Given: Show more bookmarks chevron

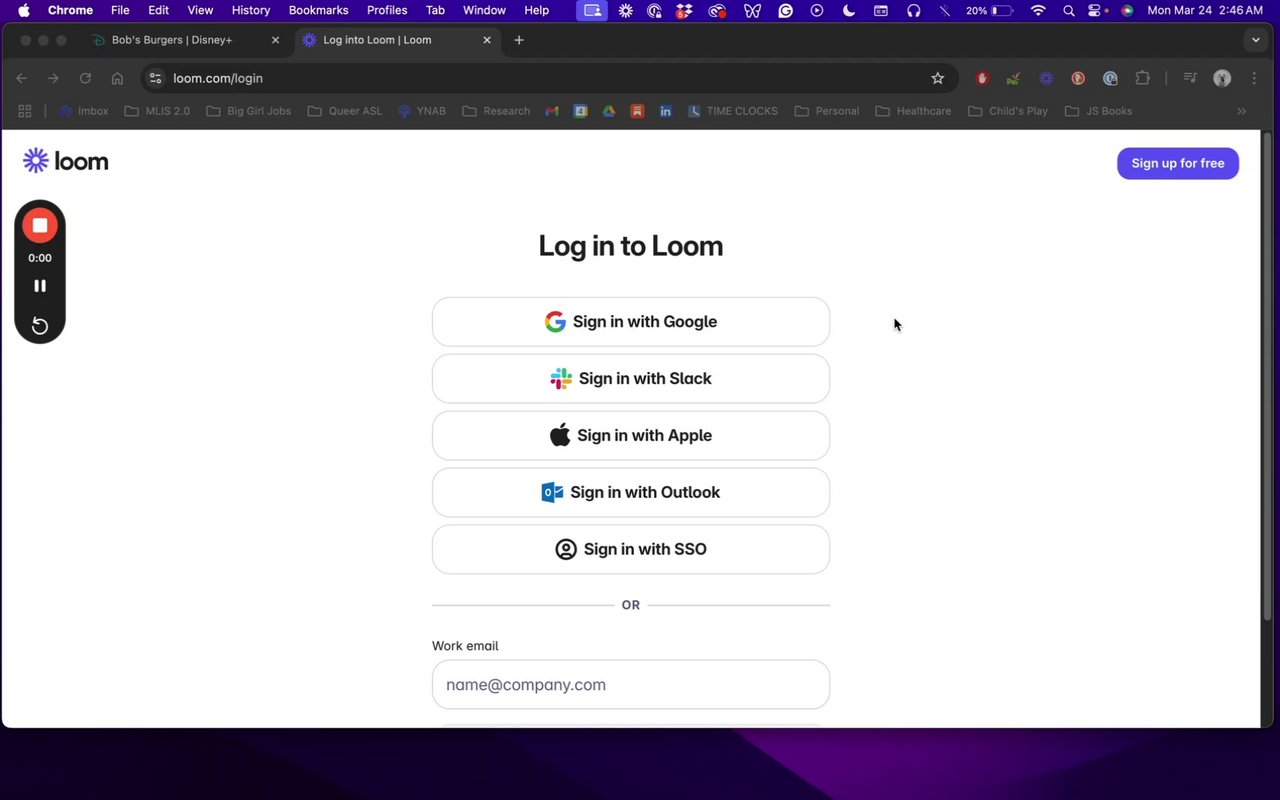Looking at the screenshot, I should tap(1241, 111).
